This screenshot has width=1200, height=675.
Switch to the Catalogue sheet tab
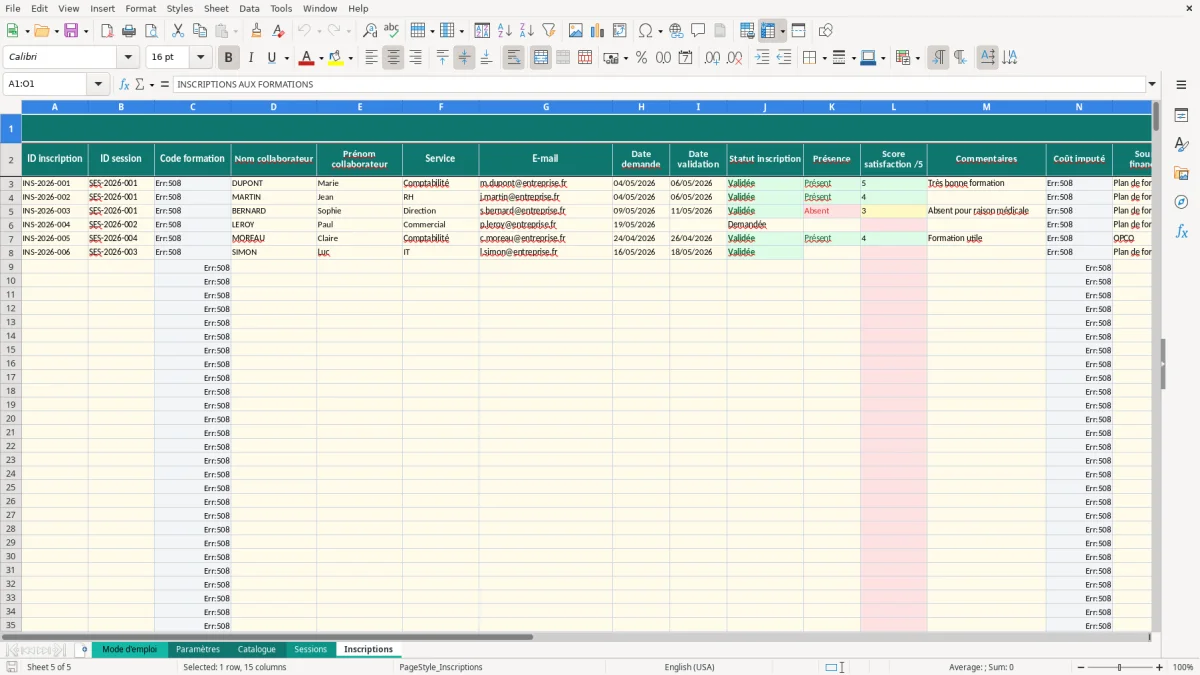[x=257, y=649]
